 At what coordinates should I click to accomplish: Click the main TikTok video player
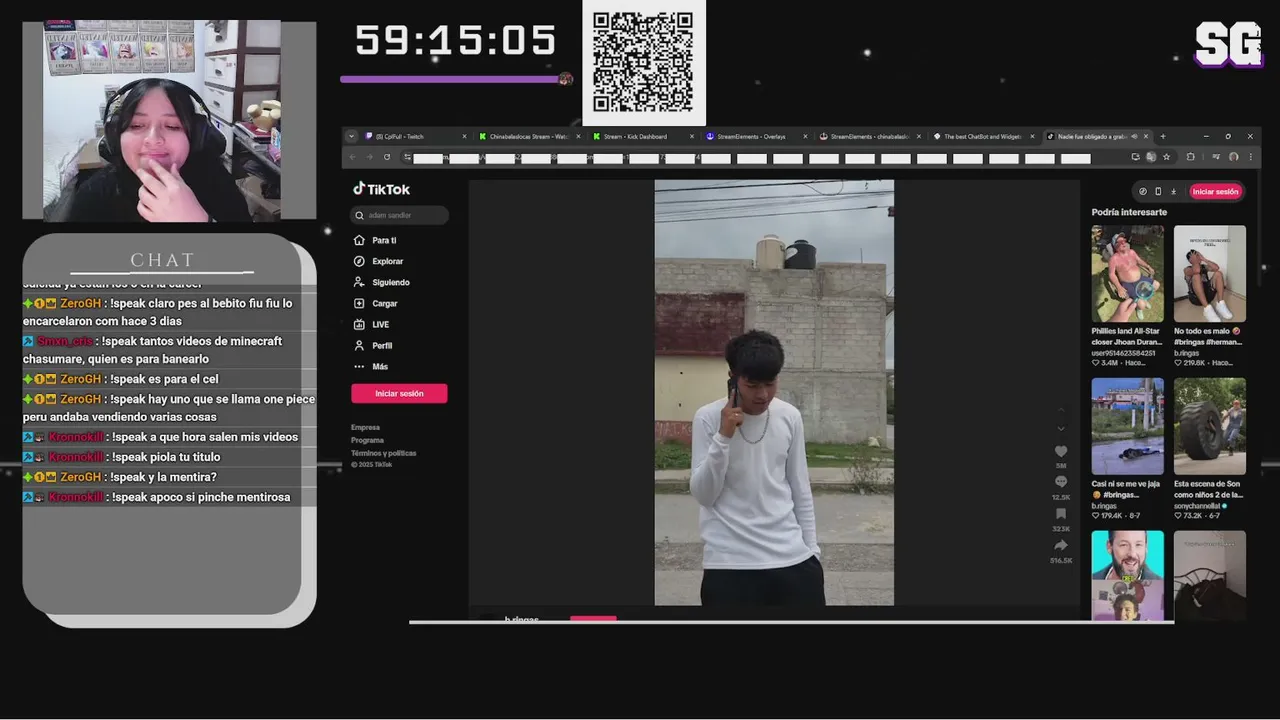(x=774, y=393)
